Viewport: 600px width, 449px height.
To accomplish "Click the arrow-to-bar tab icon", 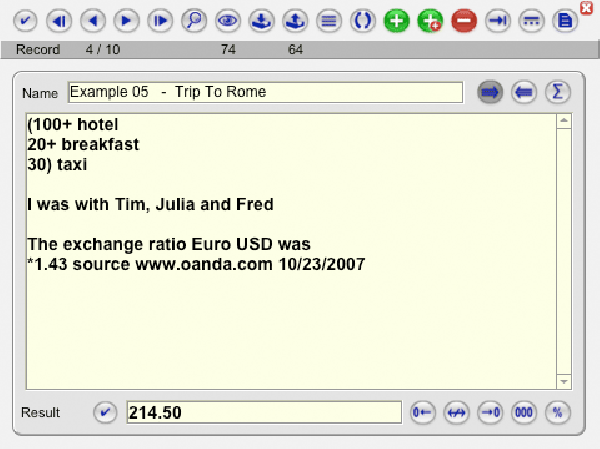I will click(498, 21).
